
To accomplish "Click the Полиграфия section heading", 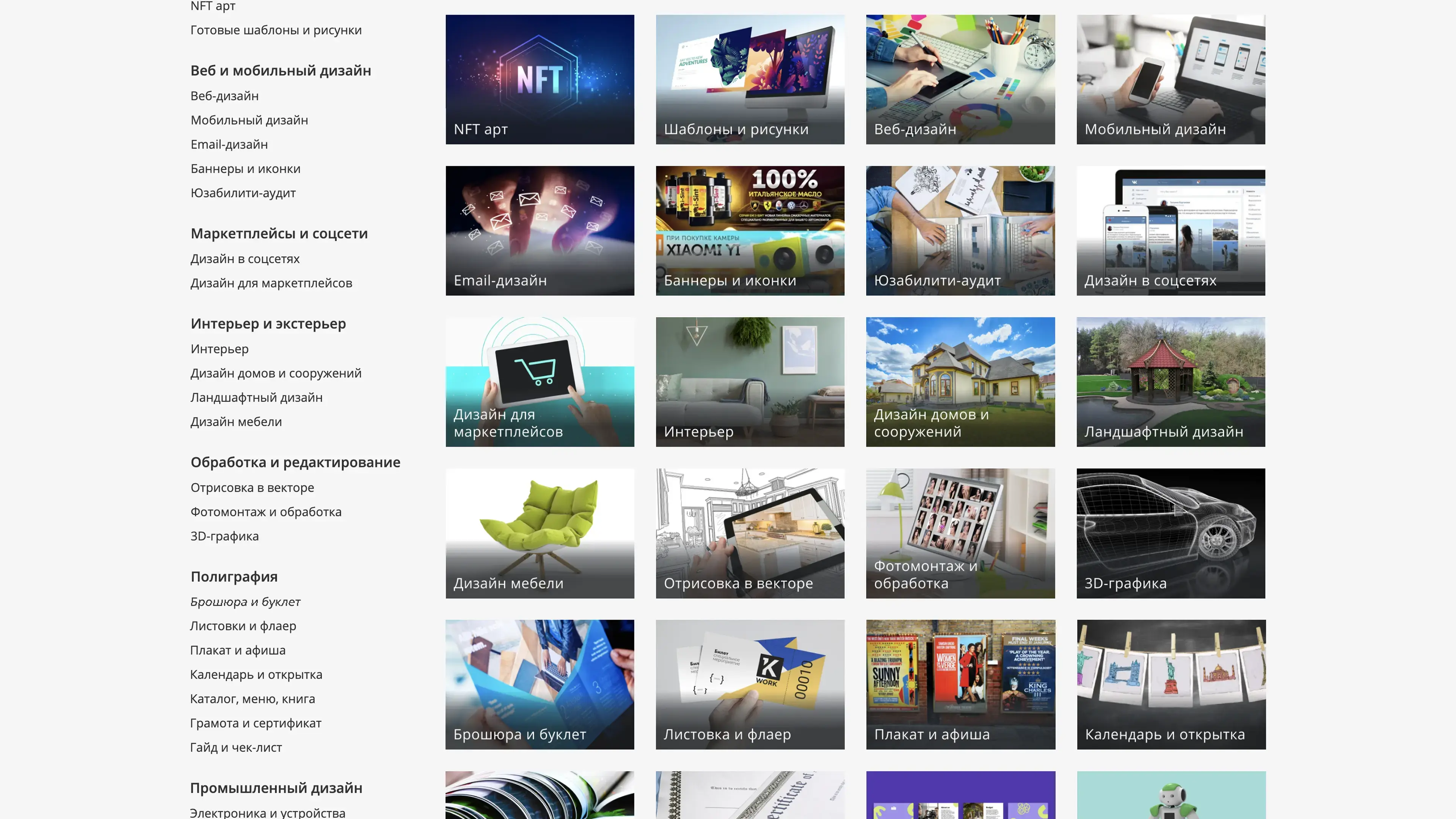I will click(x=234, y=576).
